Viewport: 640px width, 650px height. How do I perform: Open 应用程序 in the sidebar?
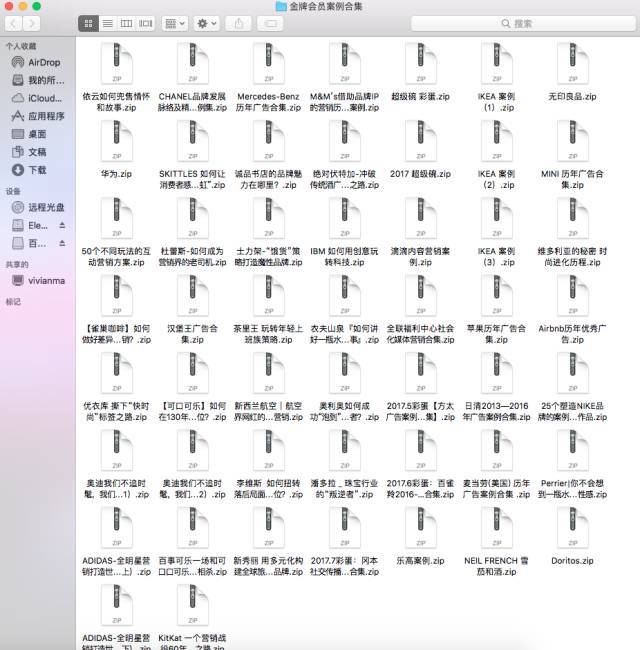[x=36, y=116]
